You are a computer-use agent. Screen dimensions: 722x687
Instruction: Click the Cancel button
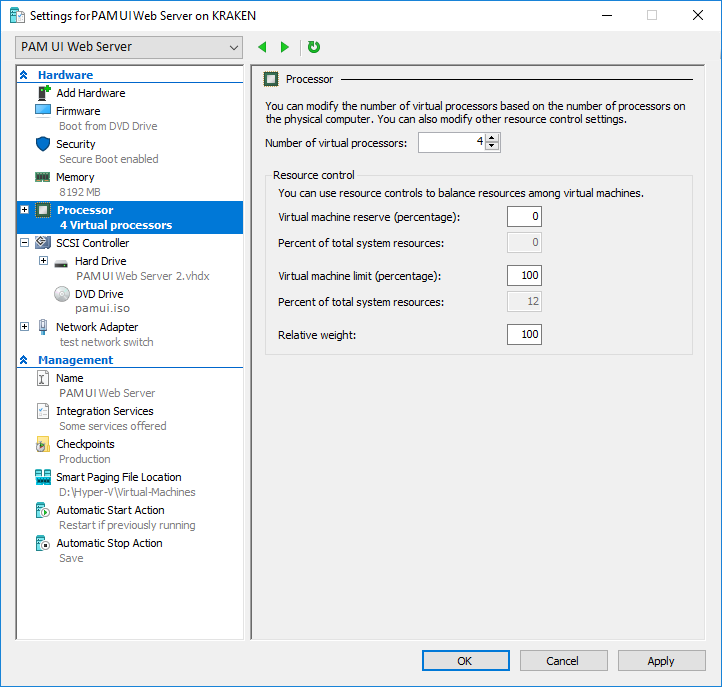(564, 661)
